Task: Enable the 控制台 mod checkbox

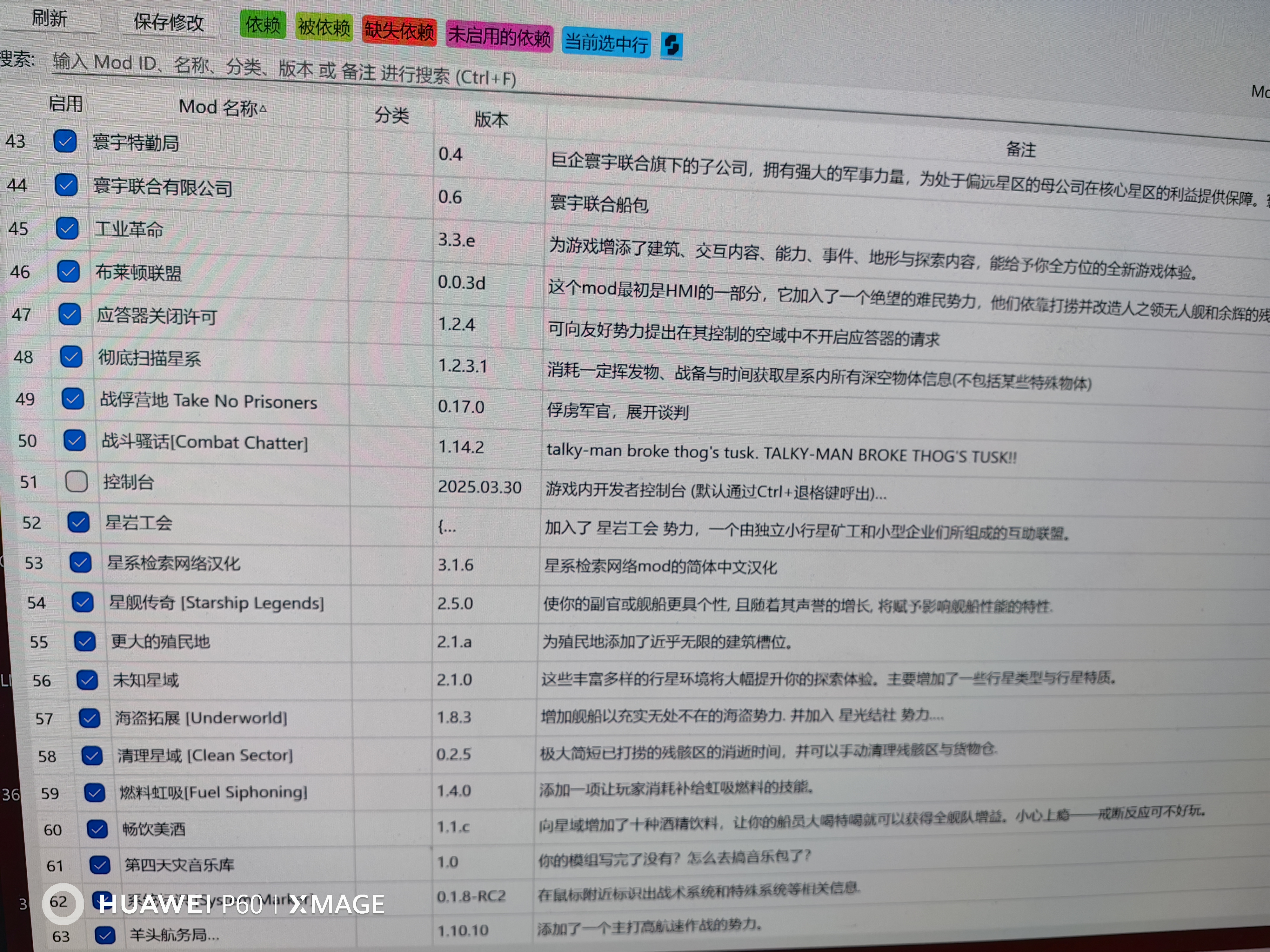Action: click(77, 481)
